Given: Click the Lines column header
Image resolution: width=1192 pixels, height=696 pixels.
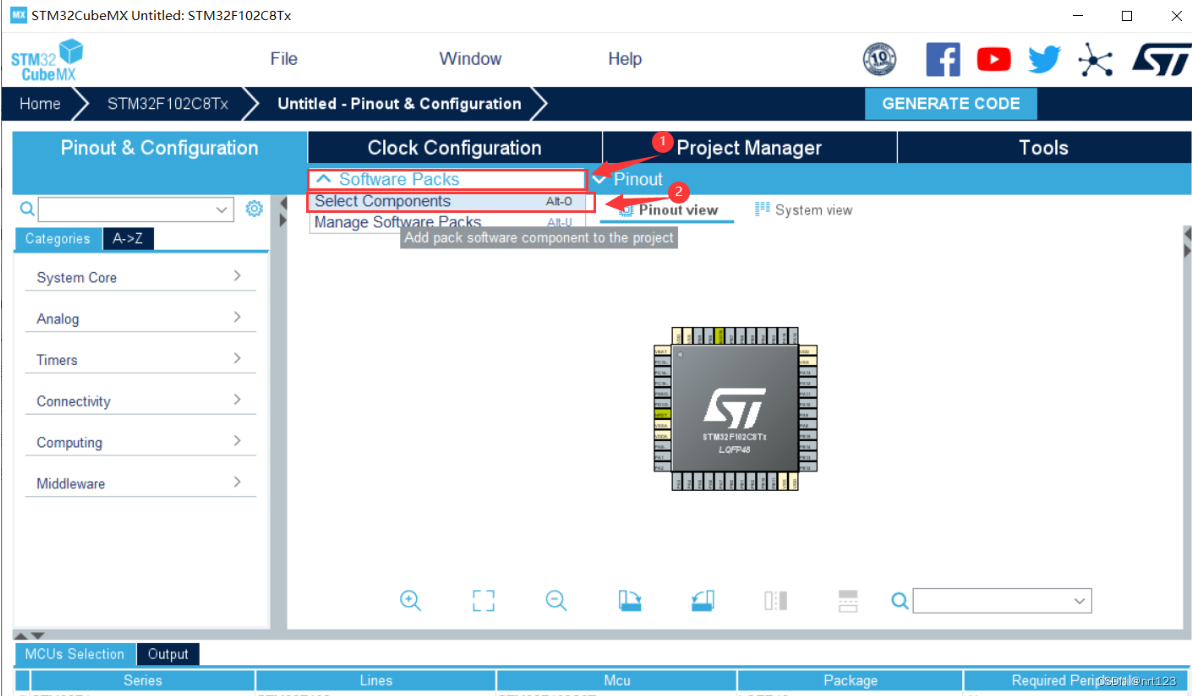Looking at the screenshot, I should [x=376, y=680].
